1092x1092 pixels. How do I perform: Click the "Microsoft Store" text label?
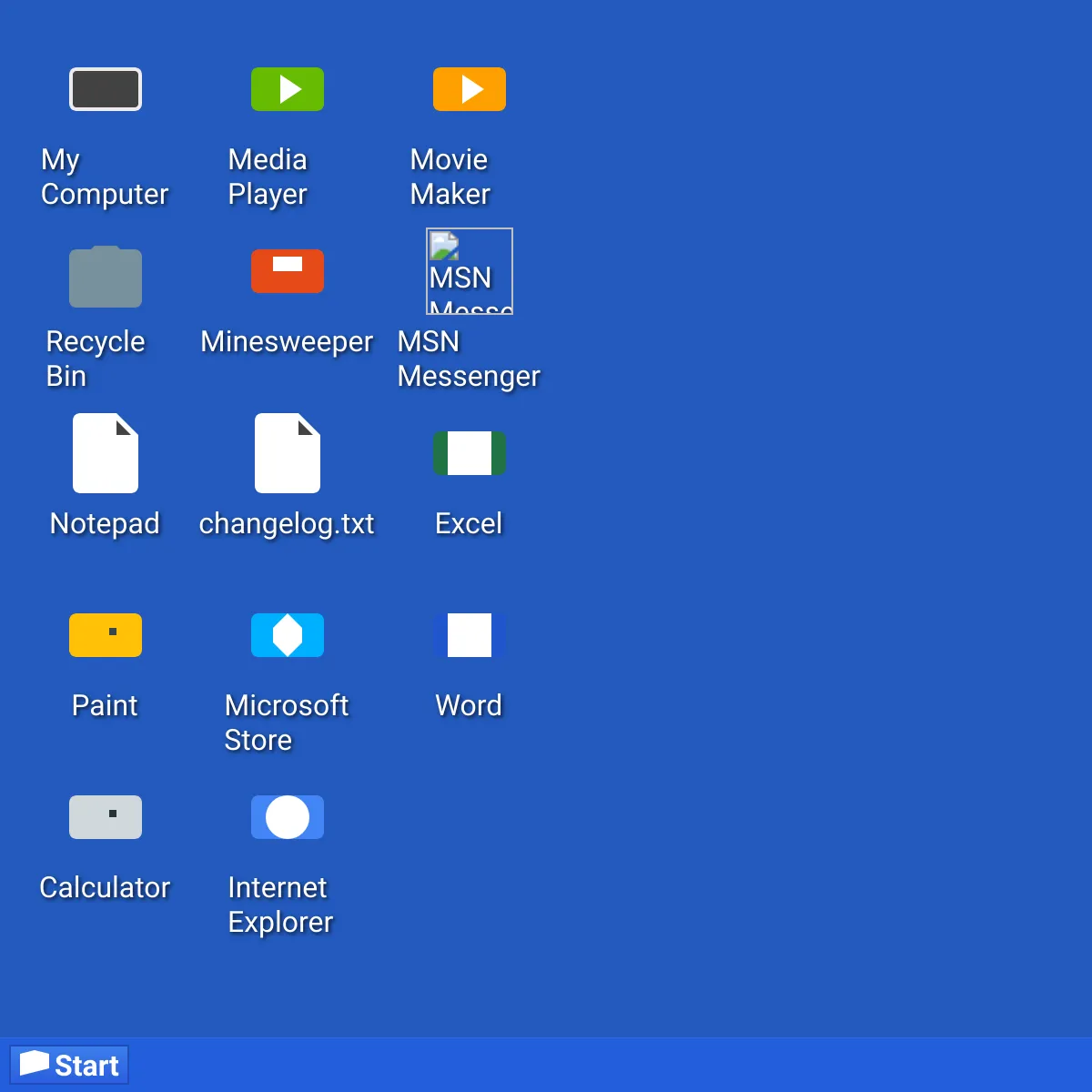click(287, 723)
